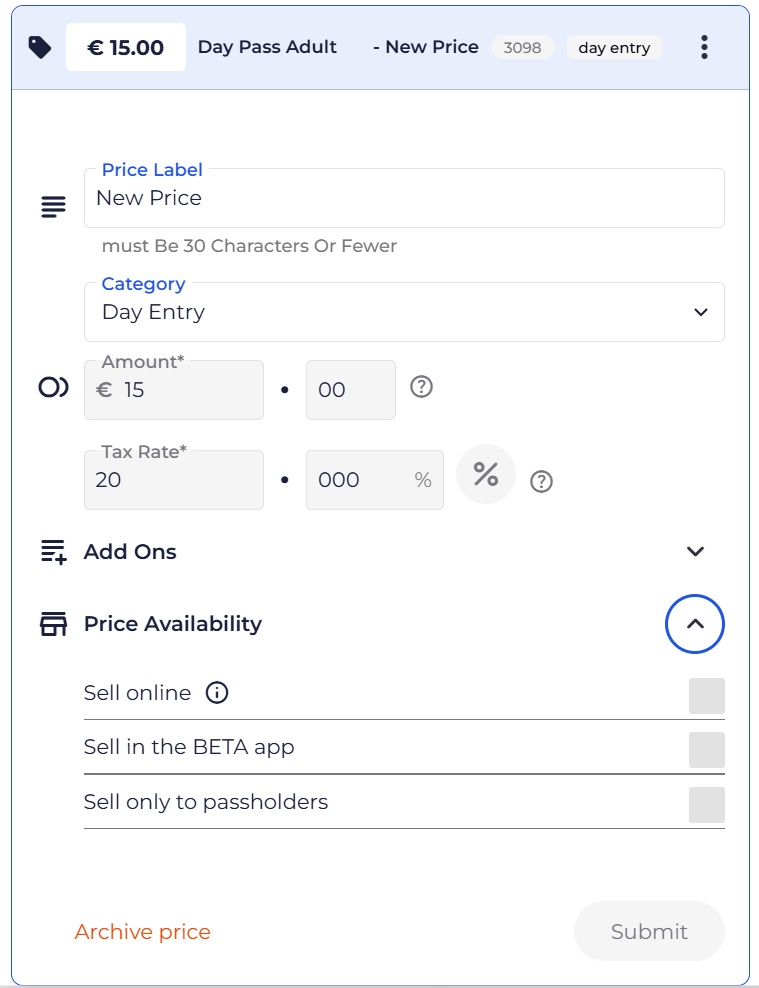Viewport: 759px width, 988px height.
Task: Click the Archive price link
Action: (143, 932)
